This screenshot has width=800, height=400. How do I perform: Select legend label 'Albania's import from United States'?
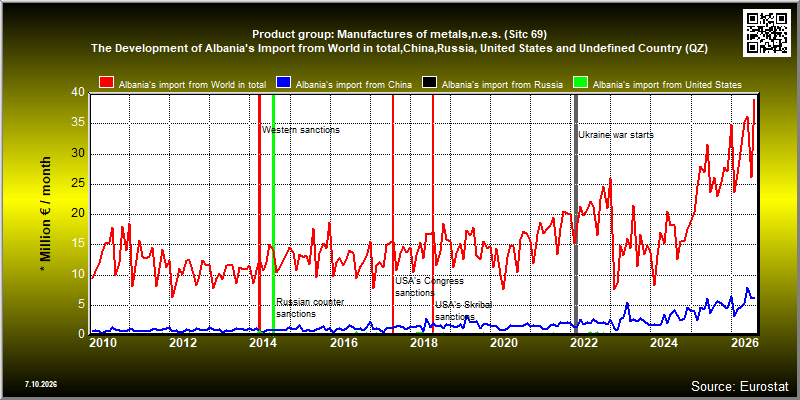[667, 85]
